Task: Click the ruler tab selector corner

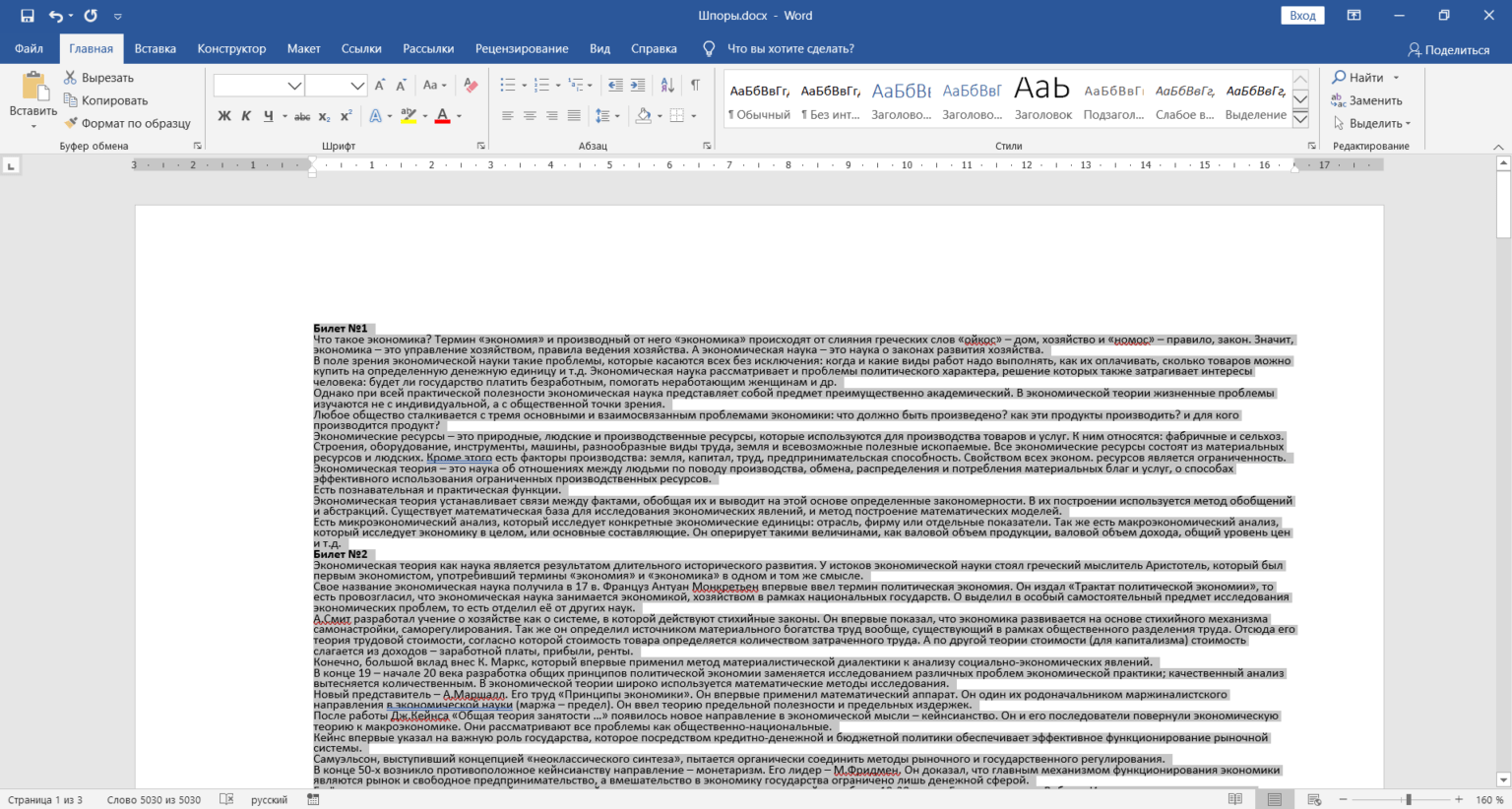Action: coord(12,165)
